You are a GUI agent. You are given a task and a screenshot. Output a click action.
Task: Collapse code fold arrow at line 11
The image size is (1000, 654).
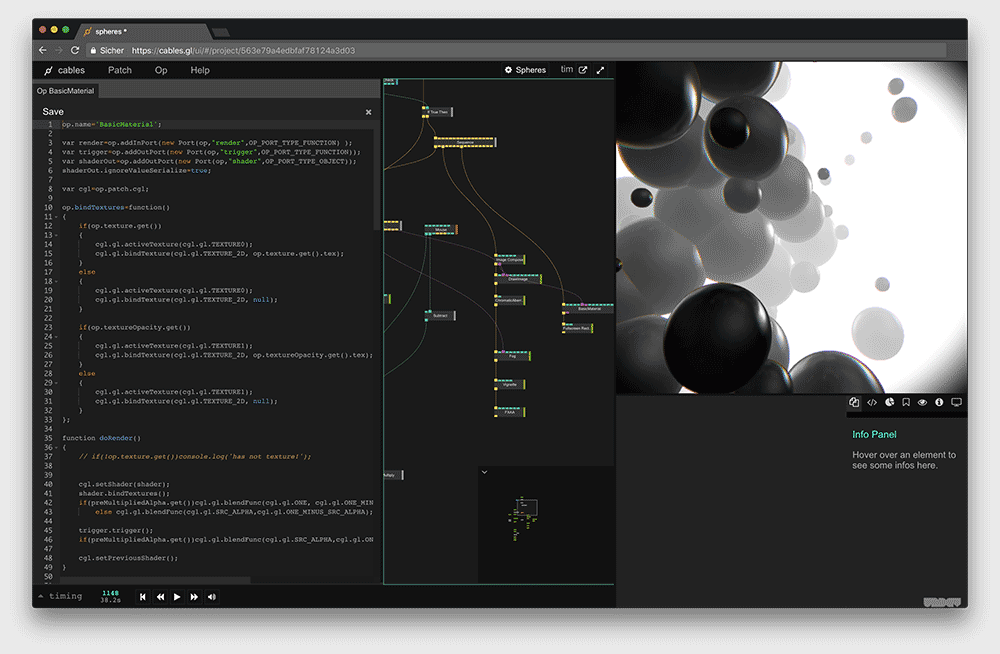pyautogui.click(x=56, y=217)
